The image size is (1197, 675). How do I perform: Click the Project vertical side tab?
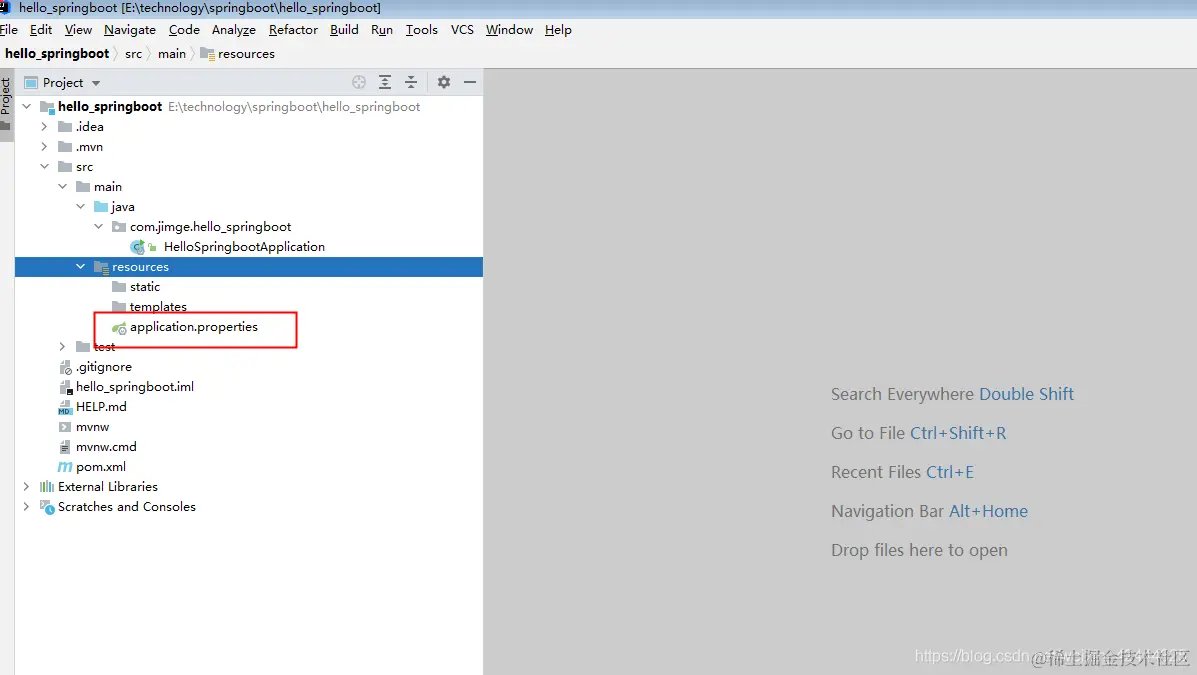[6, 104]
